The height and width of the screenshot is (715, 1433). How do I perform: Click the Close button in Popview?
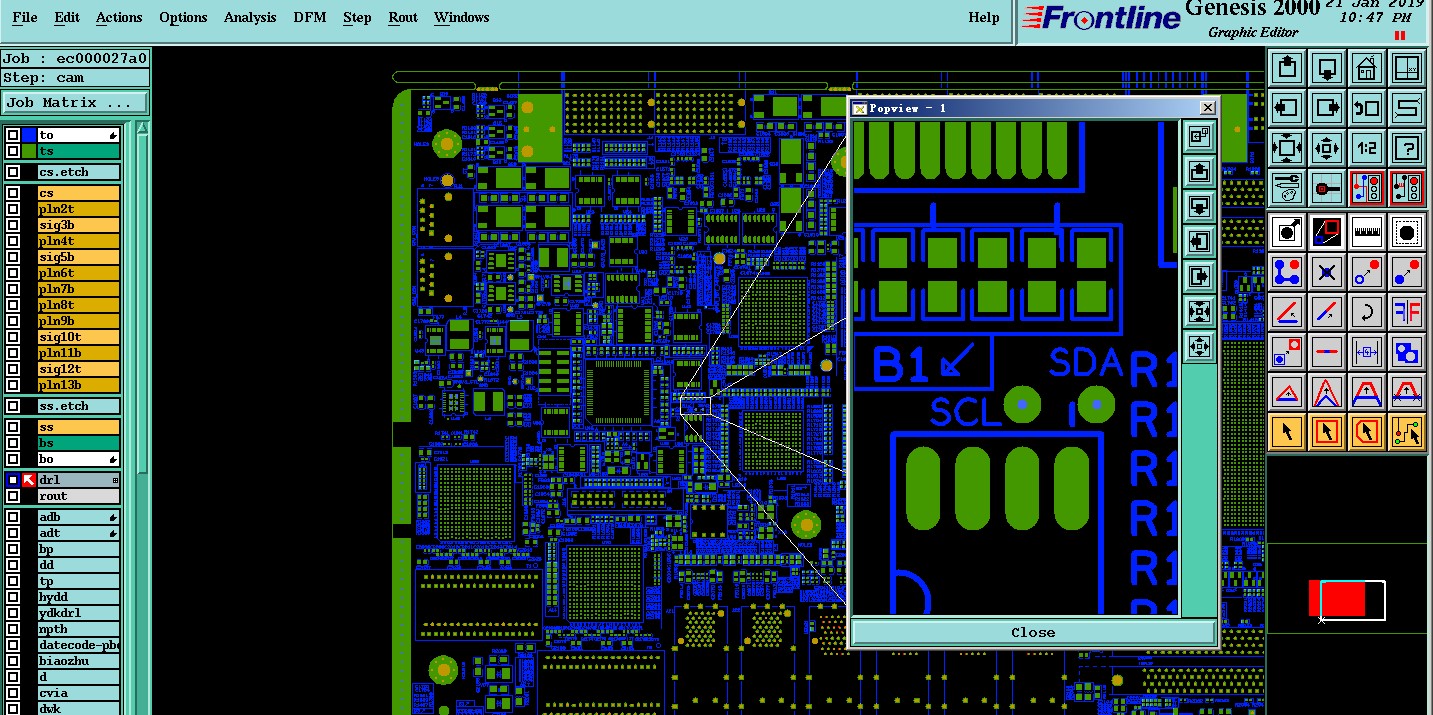point(1033,632)
